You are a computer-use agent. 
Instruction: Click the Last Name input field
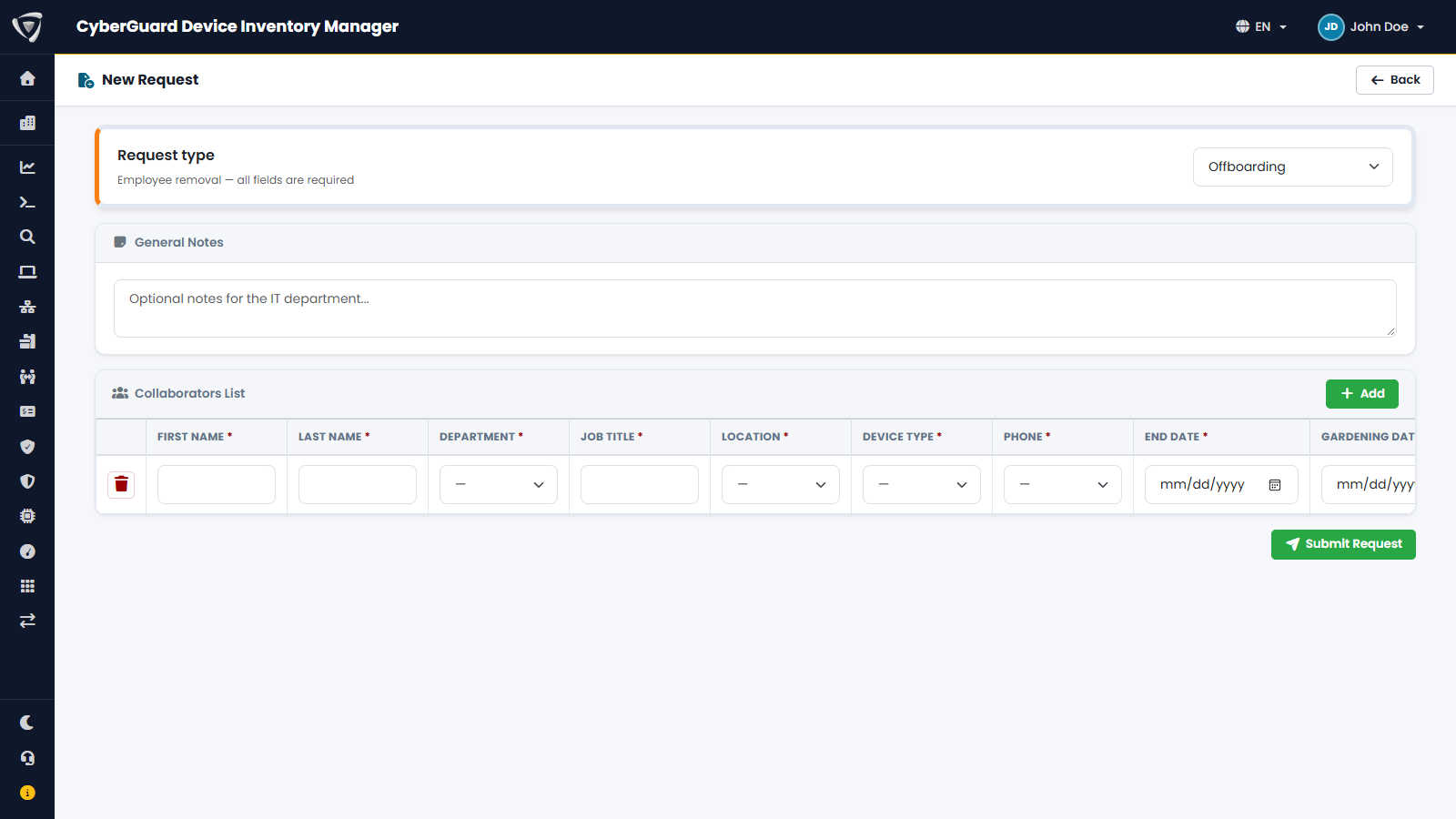point(358,485)
